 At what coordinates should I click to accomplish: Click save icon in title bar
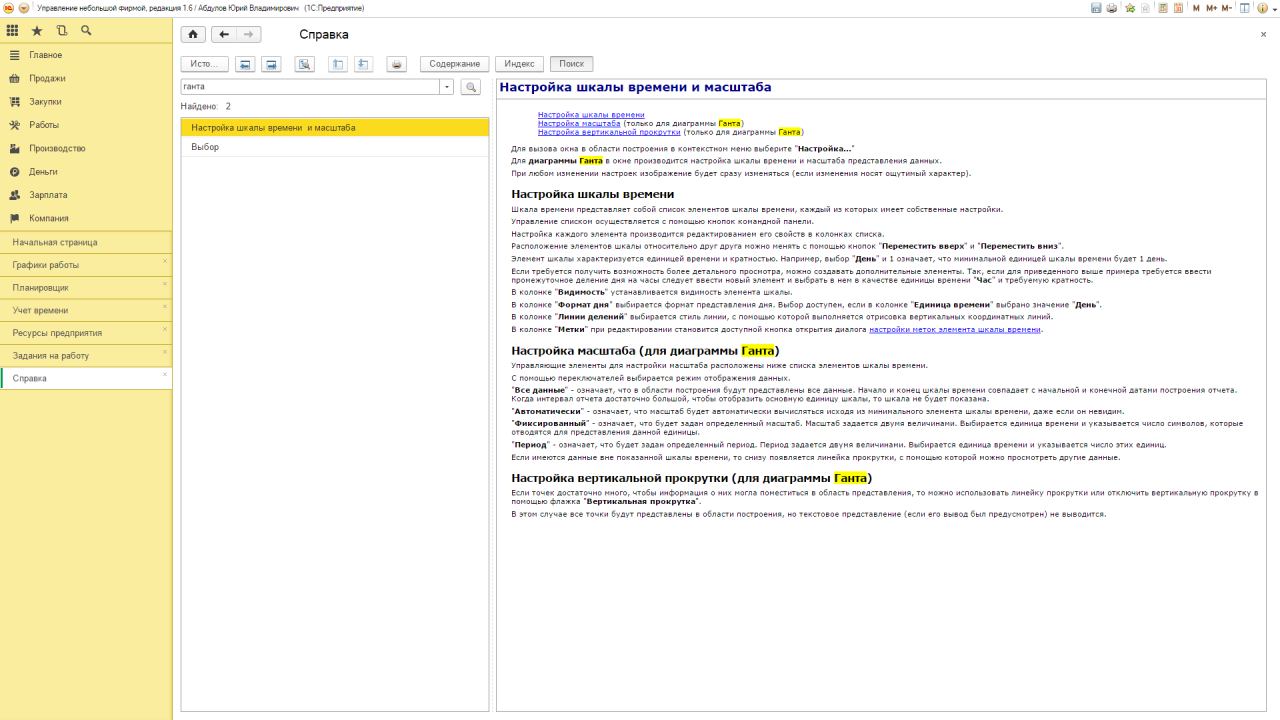coord(1096,8)
